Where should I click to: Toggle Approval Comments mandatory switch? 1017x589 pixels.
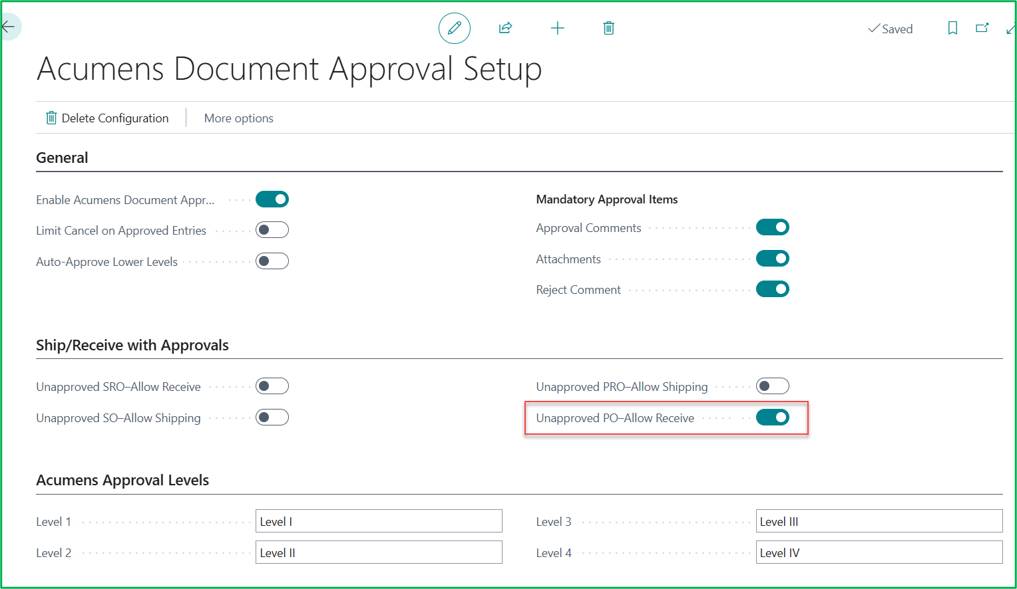pos(772,227)
